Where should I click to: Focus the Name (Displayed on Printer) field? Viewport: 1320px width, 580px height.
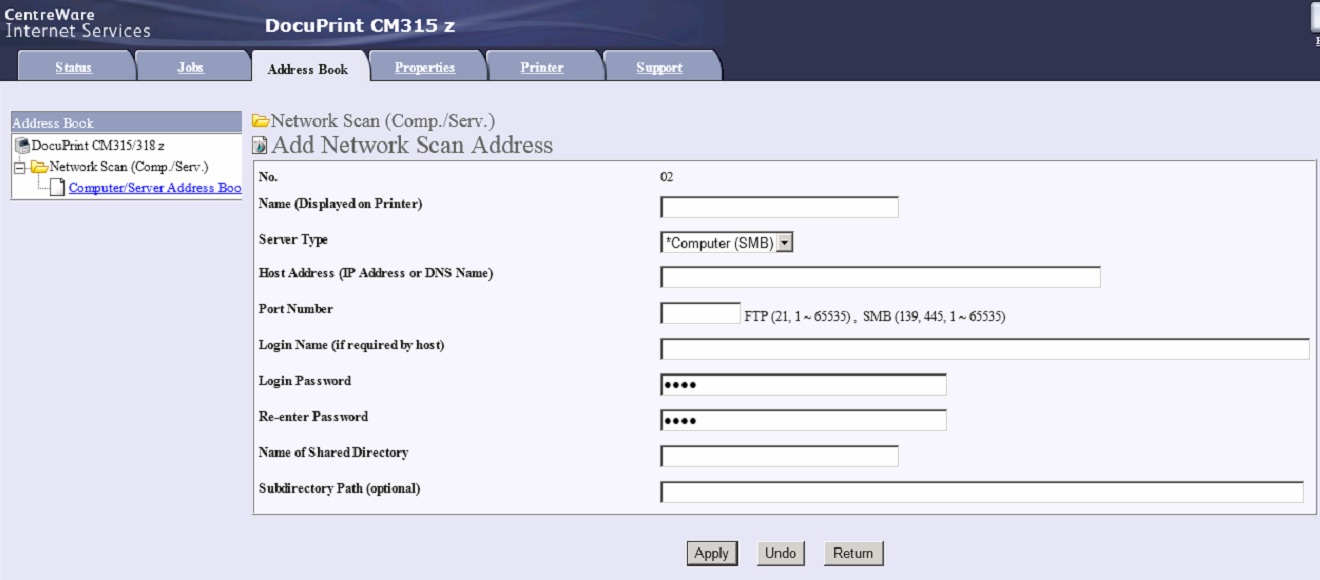(779, 207)
